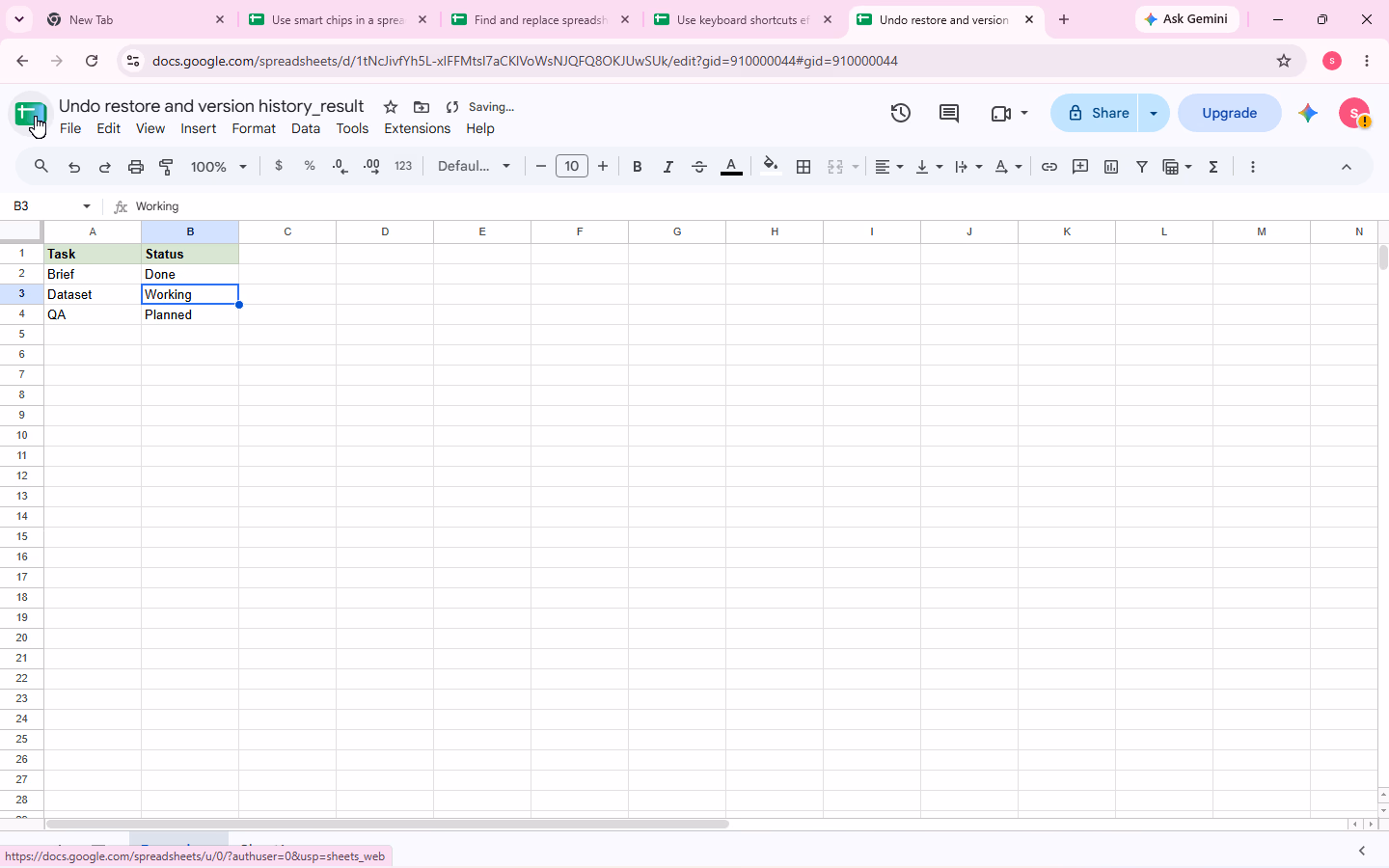The width and height of the screenshot is (1389, 868).
Task: Toggle italic formatting
Action: (x=667, y=167)
